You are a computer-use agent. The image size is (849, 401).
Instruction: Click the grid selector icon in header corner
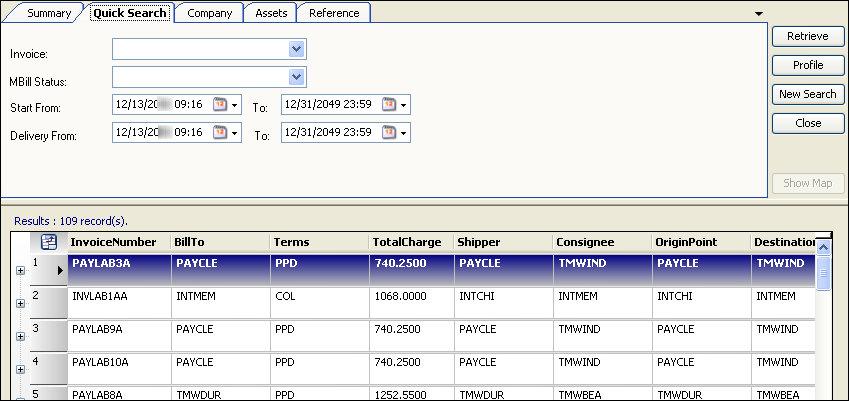coord(48,241)
